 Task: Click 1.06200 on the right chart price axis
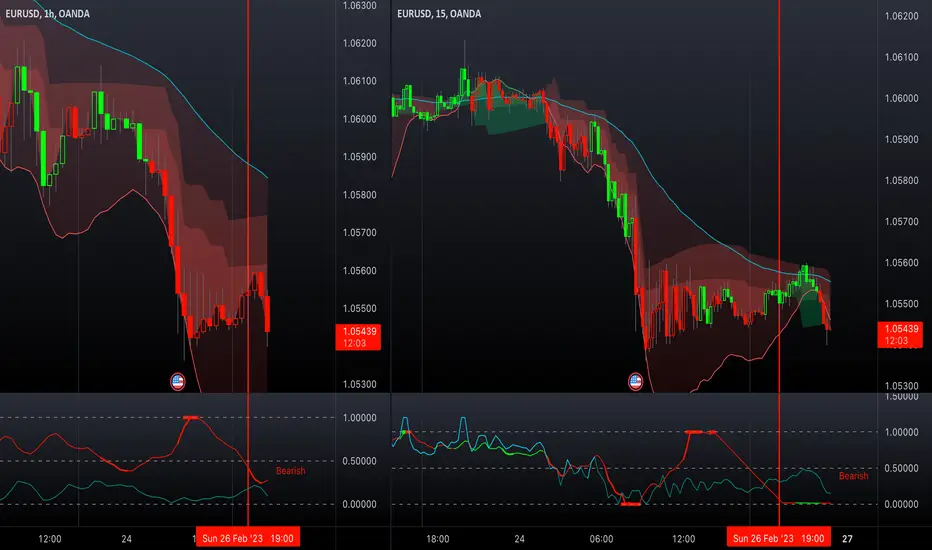[902, 16]
